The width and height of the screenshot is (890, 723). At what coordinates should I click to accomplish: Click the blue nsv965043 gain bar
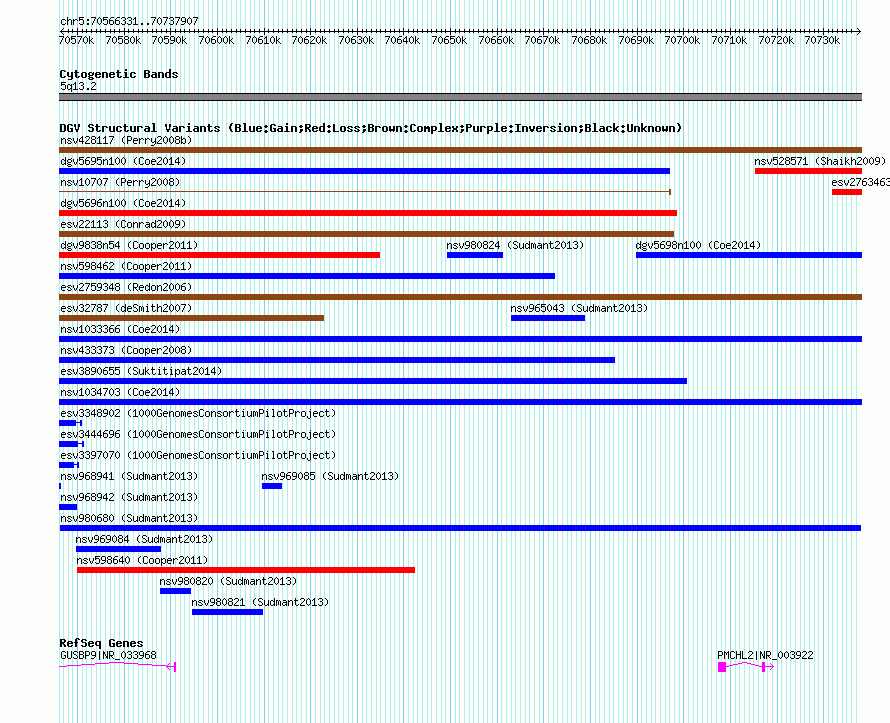(x=548, y=318)
